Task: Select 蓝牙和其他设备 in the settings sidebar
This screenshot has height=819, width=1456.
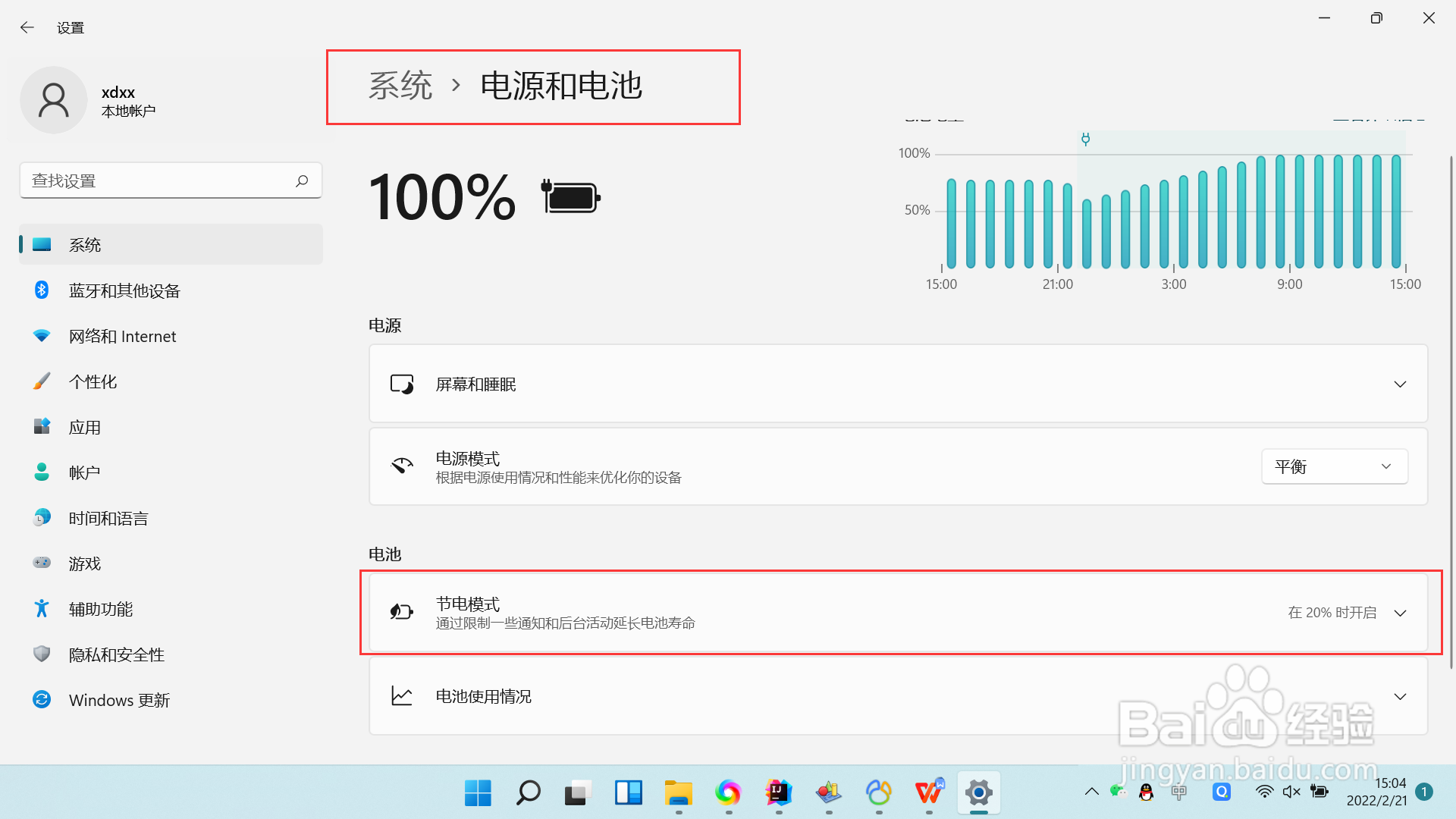Action: 124,290
